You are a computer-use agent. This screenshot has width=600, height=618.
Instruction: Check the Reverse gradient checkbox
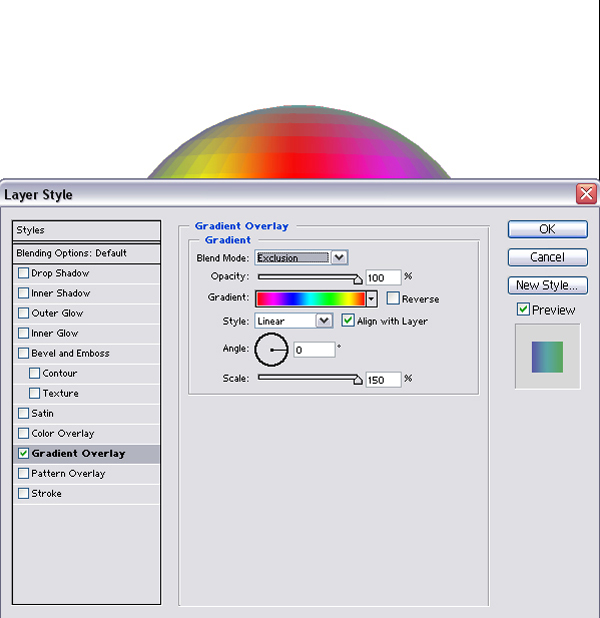tap(393, 298)
